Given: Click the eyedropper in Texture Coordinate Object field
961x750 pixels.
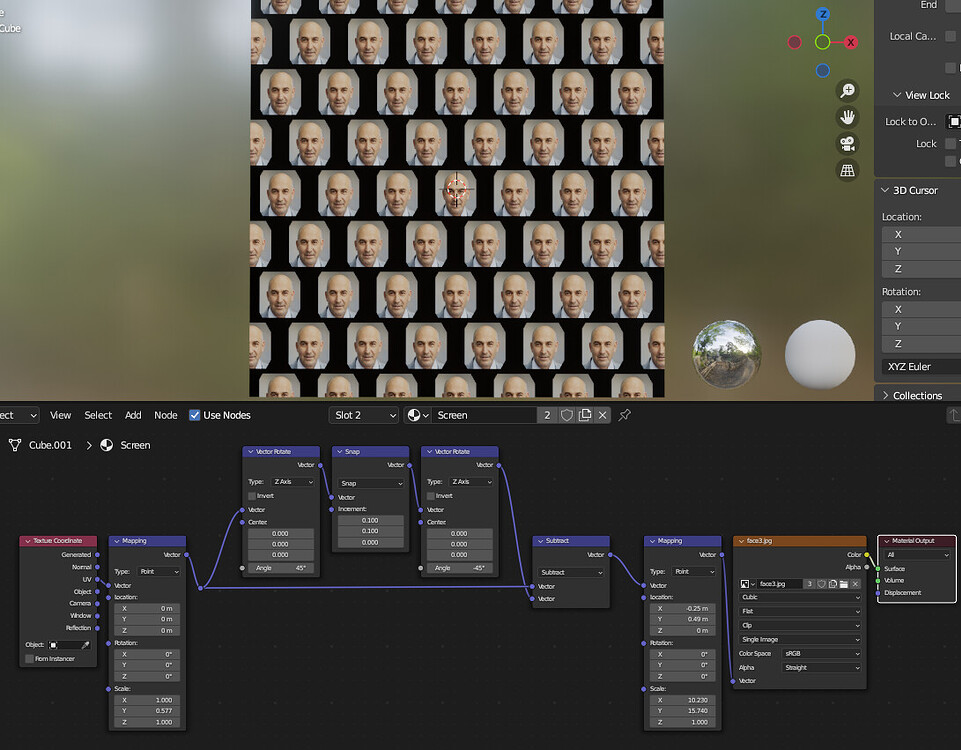Looking at the screenshot, I should coord(85,645).
